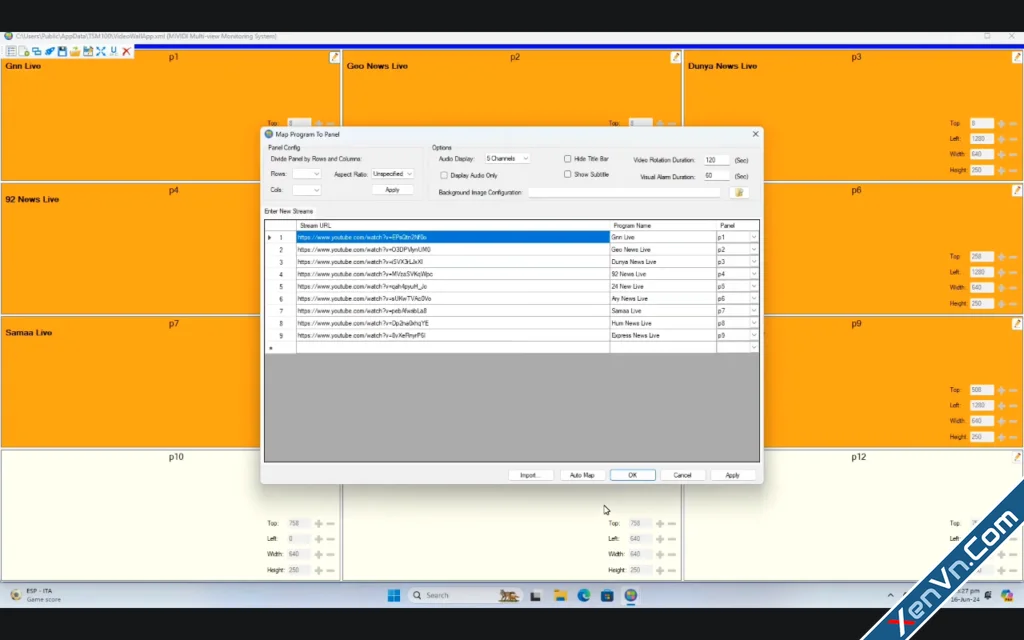Open the Cols dropdown in Panel Config

pyautogui.click(x=306, y=190)
